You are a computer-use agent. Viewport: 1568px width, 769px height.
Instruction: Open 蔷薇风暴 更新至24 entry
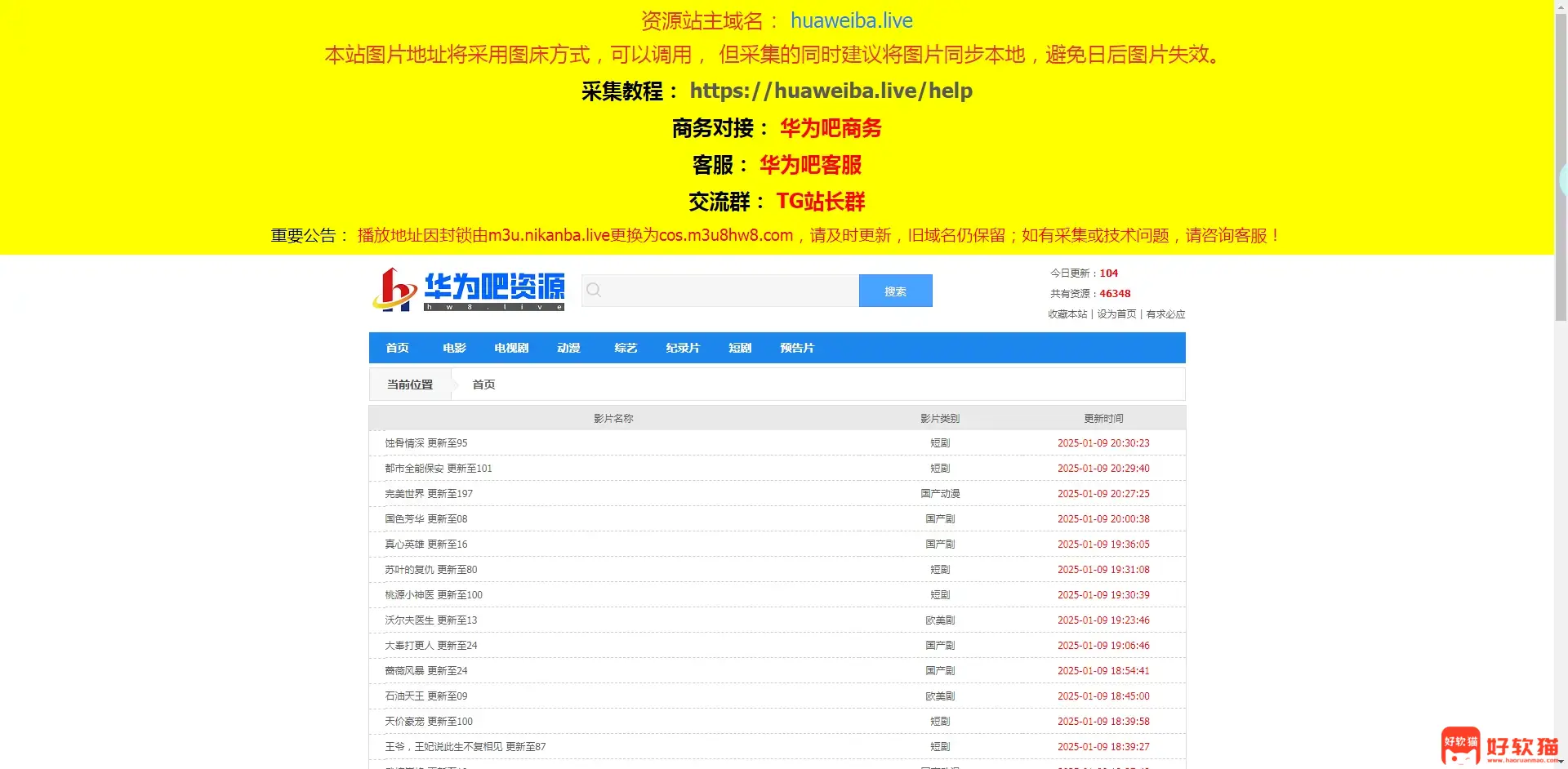point(426,671)
